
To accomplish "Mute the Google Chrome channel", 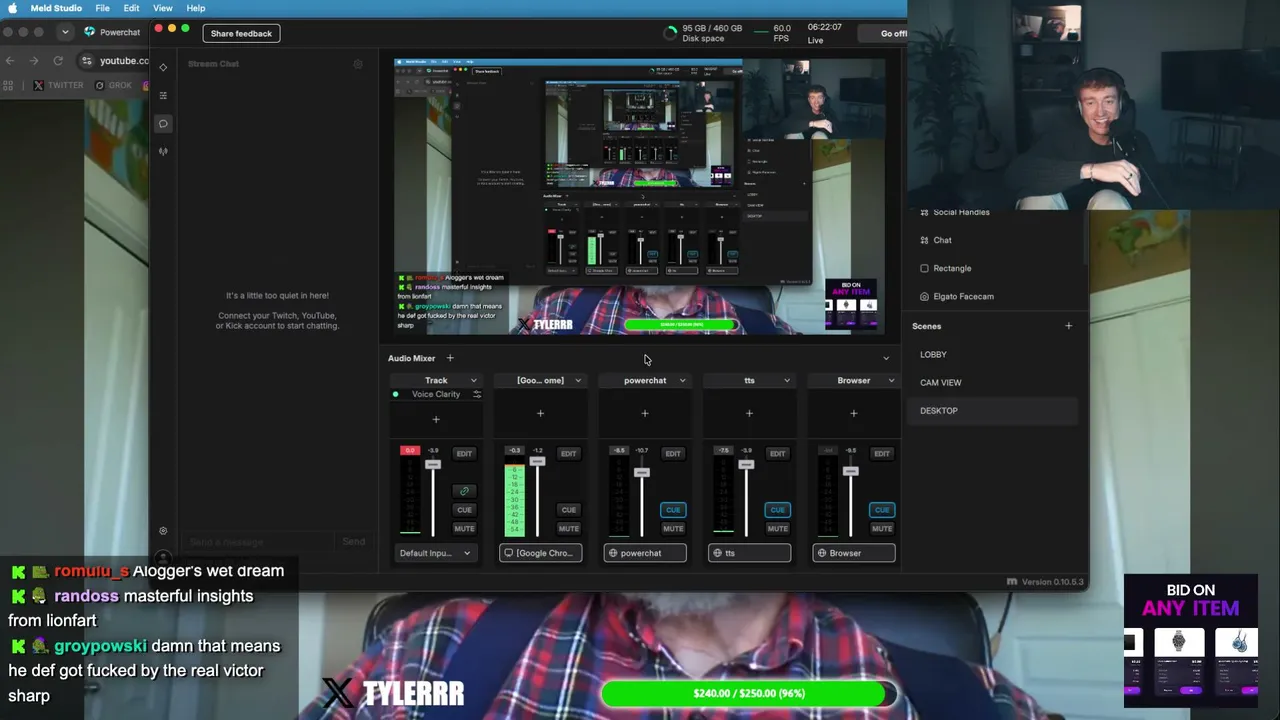I will (x=569, y=529).
